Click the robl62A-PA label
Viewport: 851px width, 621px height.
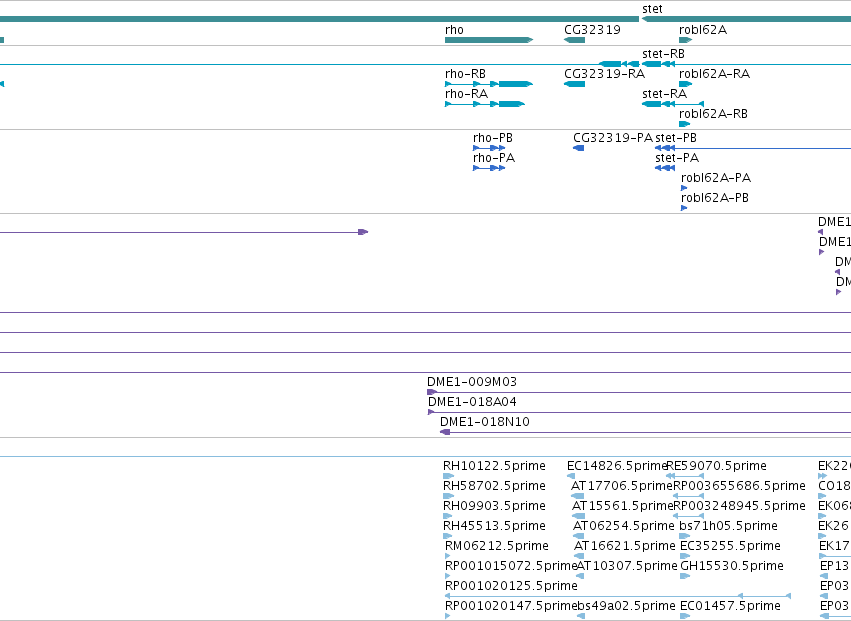click(716, 178)
